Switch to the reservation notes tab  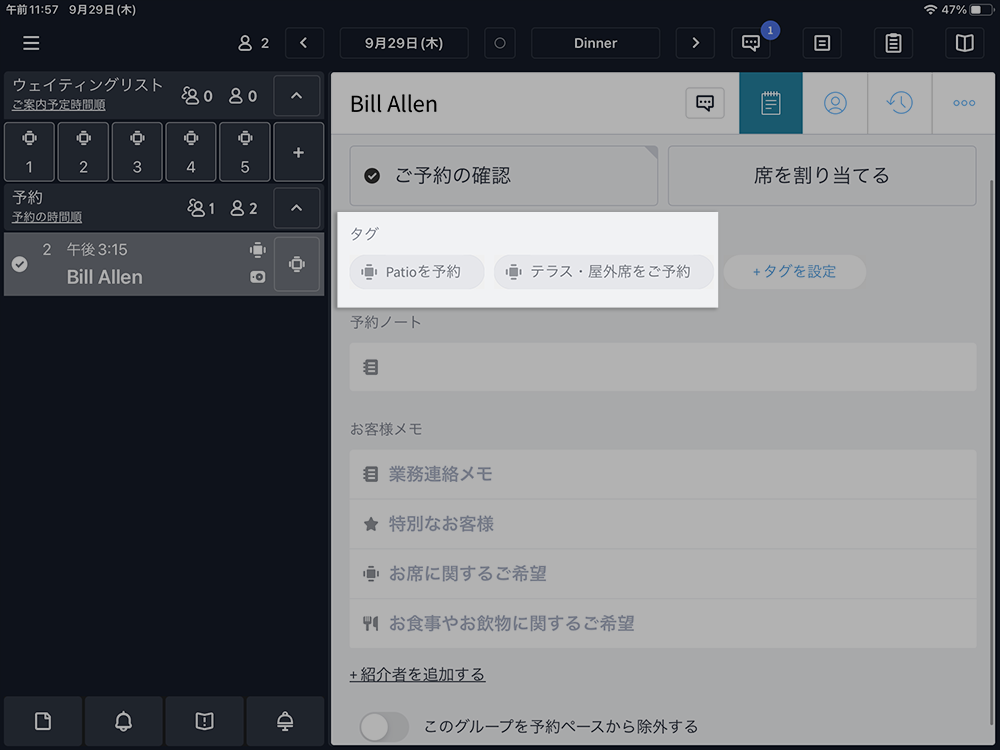[x=770, y=103]
